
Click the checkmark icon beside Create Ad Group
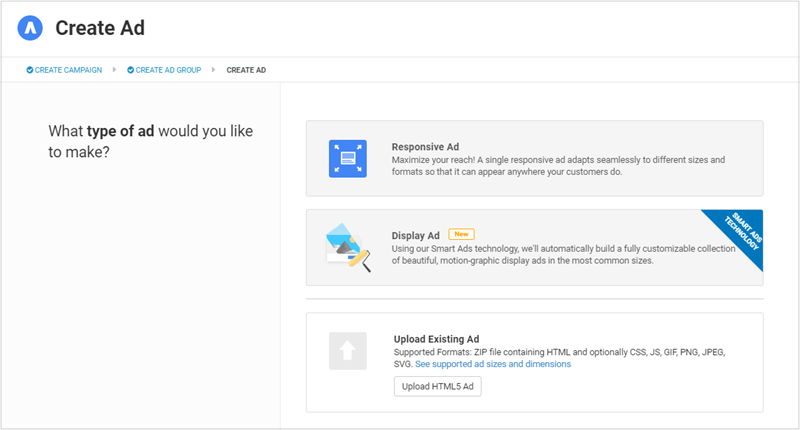coord(131,70)
